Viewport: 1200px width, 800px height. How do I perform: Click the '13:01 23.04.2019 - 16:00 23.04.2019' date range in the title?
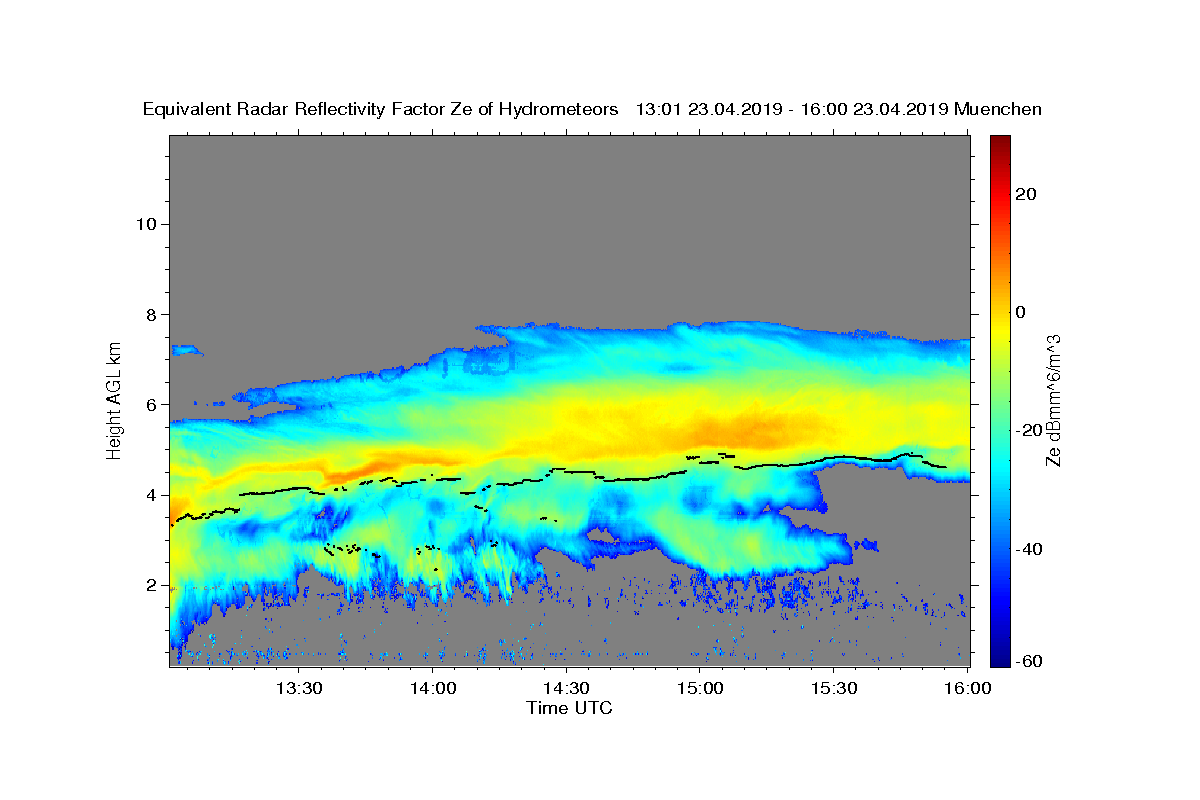[x=792, y=109]
